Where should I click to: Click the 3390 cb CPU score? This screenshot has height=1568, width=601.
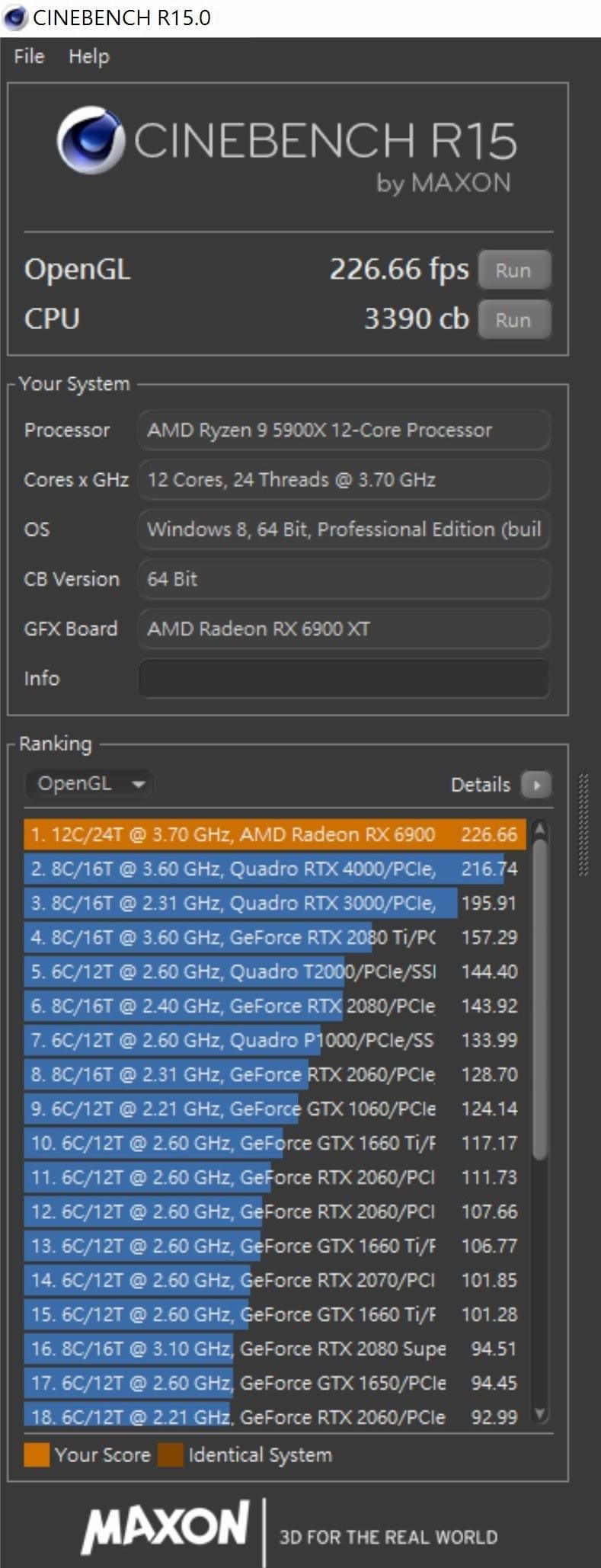click(x=416, y=318)
